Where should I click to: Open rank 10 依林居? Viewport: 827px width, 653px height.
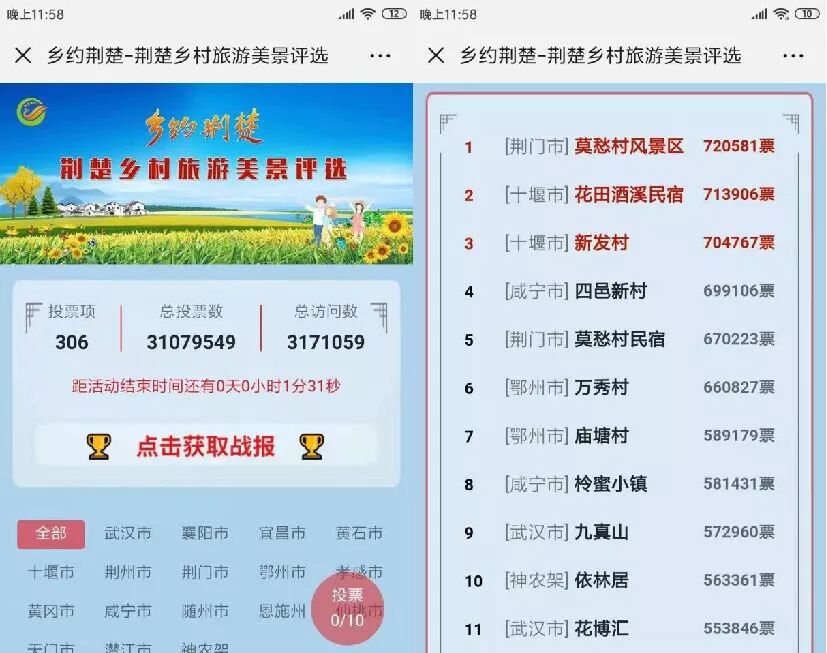(602, 581)
